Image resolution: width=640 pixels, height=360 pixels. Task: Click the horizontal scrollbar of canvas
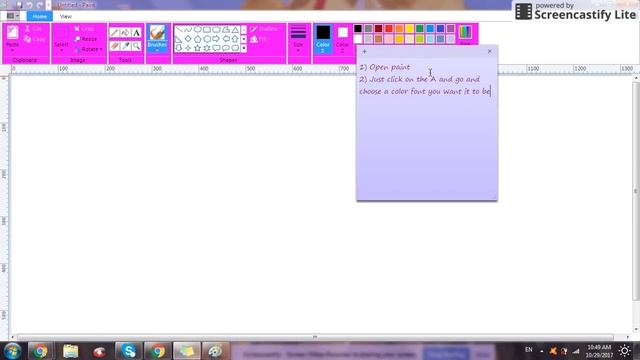[x=315, y=337]
